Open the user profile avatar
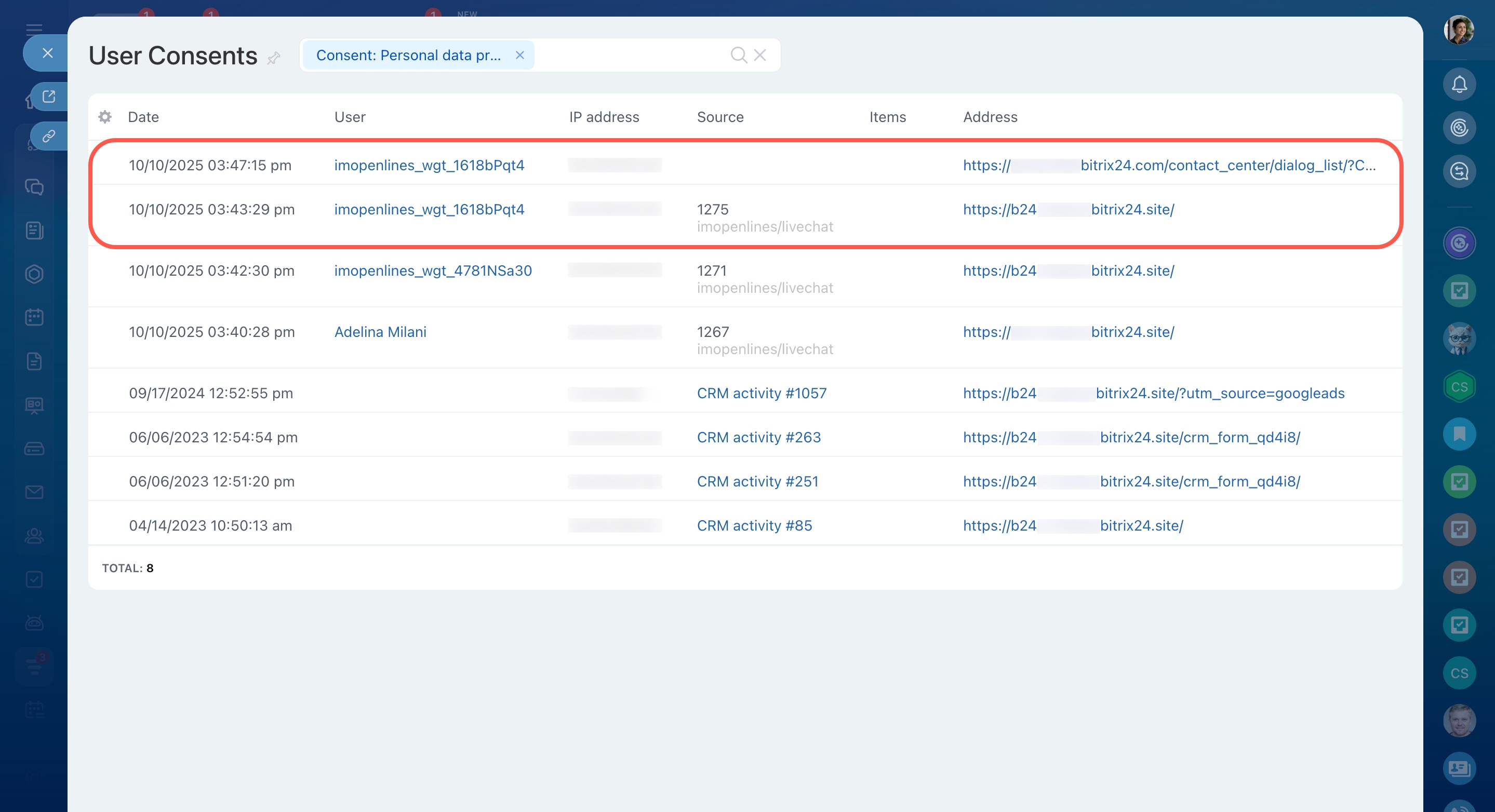The height and width of the screenshot is (812, 1495). point(1459,29)
